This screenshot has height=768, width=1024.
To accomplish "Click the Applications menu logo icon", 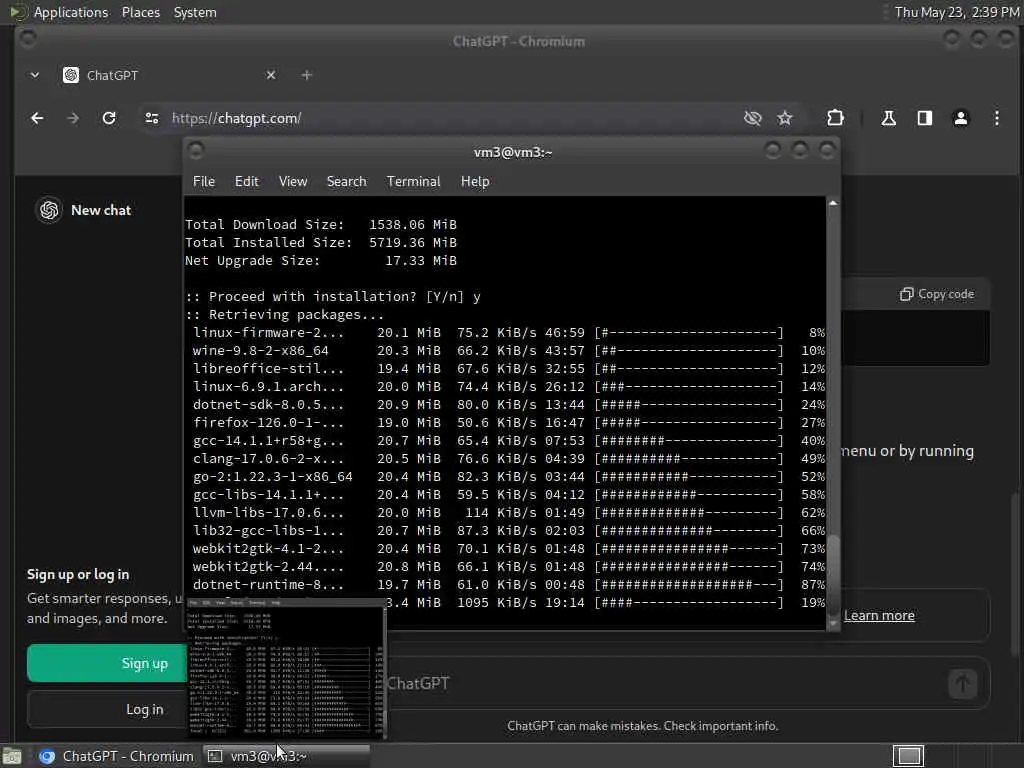I will click(16, 12).
